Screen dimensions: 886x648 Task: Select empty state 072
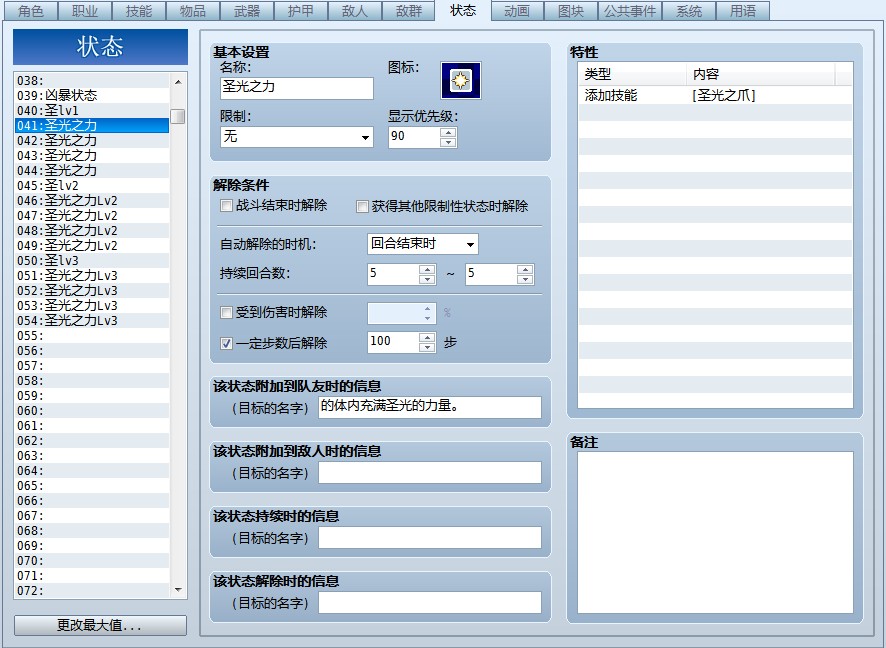(x=92, y=590)
